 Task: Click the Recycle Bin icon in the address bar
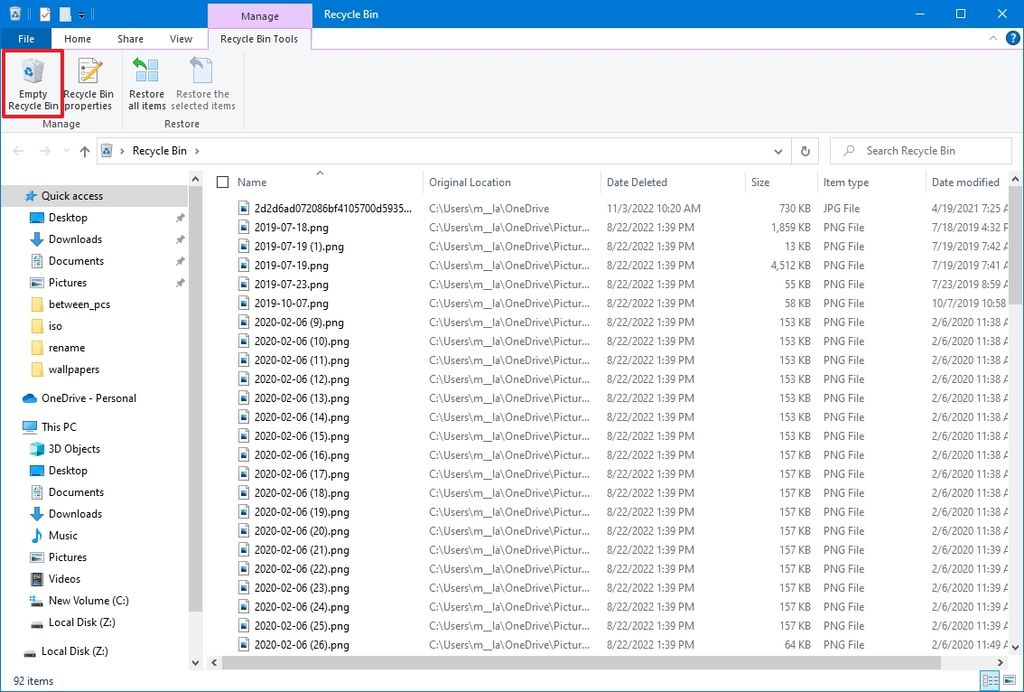107,150
